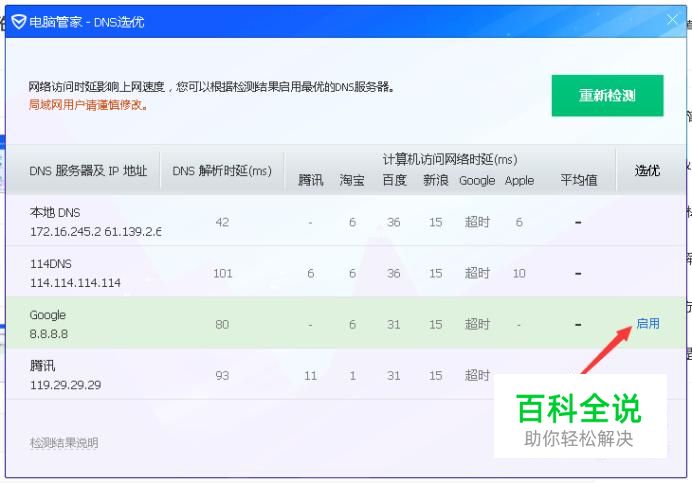
Task: Click the 淘宝 sub-column header
Action: [352, 180]
